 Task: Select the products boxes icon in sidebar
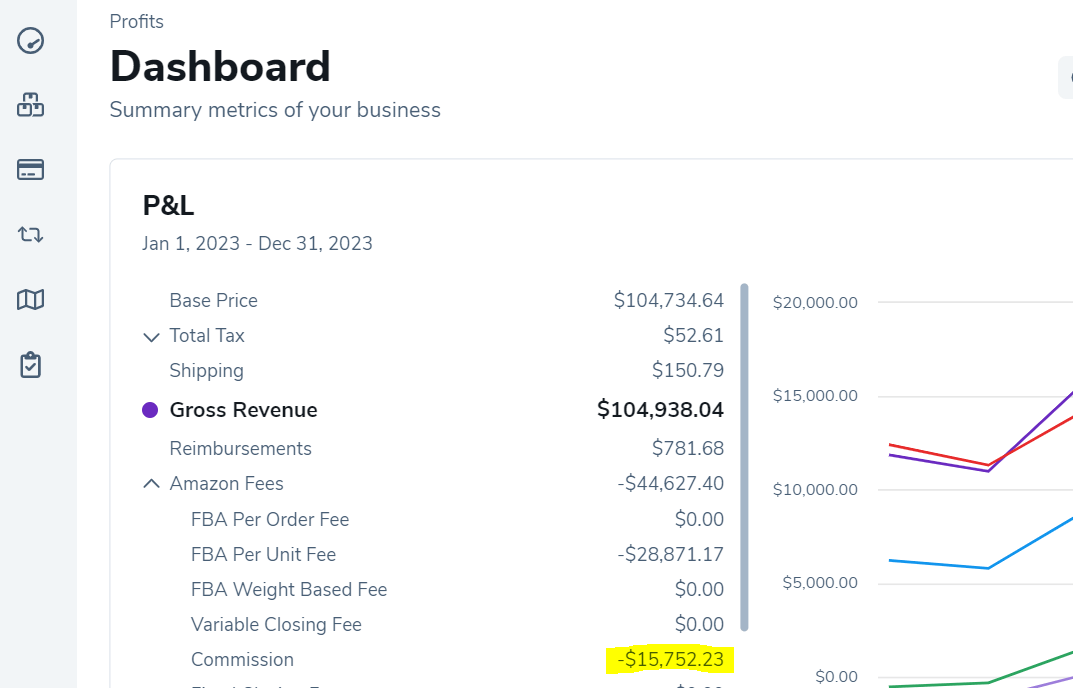(x=30, y=105)
